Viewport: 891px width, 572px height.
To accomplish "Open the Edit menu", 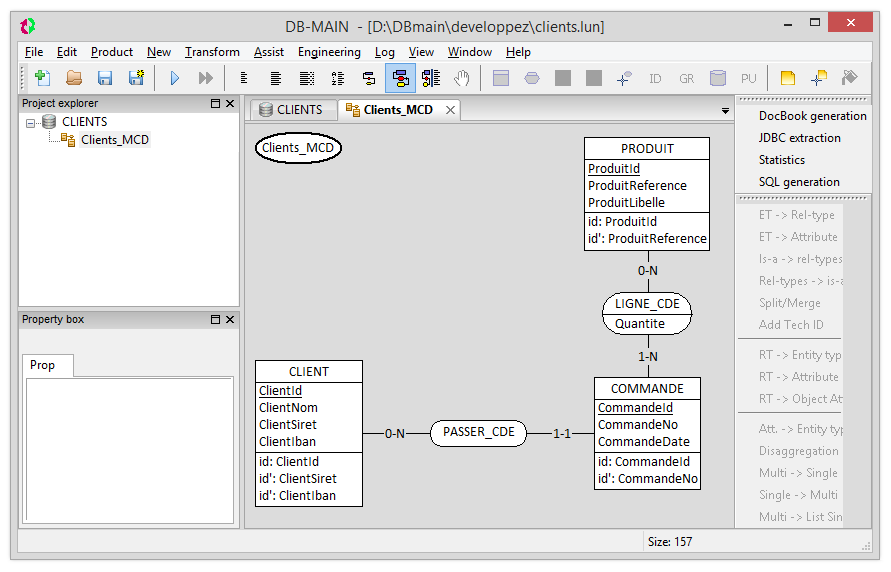I will 66,52.
